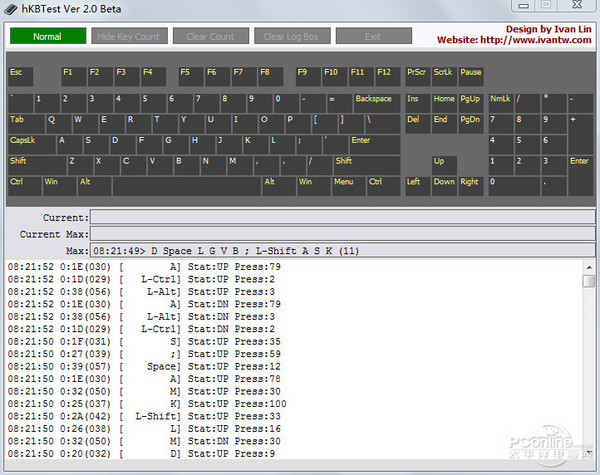The image size is (600, 475).
Task: Click the hKBTest title bar app icon
Action: [x=10, y=9]
